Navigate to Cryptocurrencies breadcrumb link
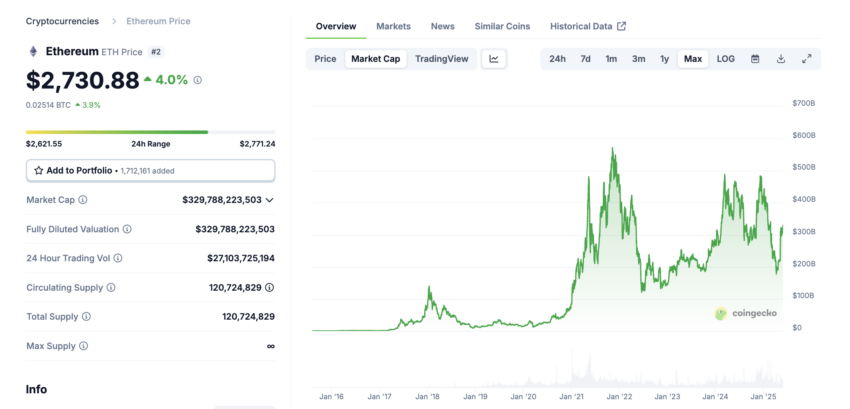850x409 pixels. tap(62, 21)
